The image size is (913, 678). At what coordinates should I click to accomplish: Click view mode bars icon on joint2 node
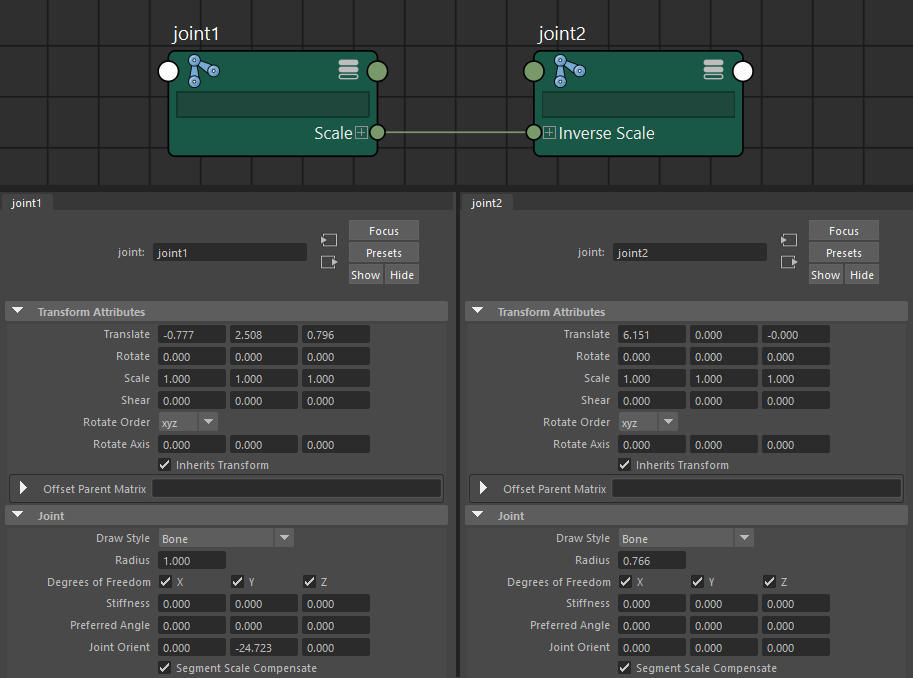pyautogui.click(x=713, y=69)
